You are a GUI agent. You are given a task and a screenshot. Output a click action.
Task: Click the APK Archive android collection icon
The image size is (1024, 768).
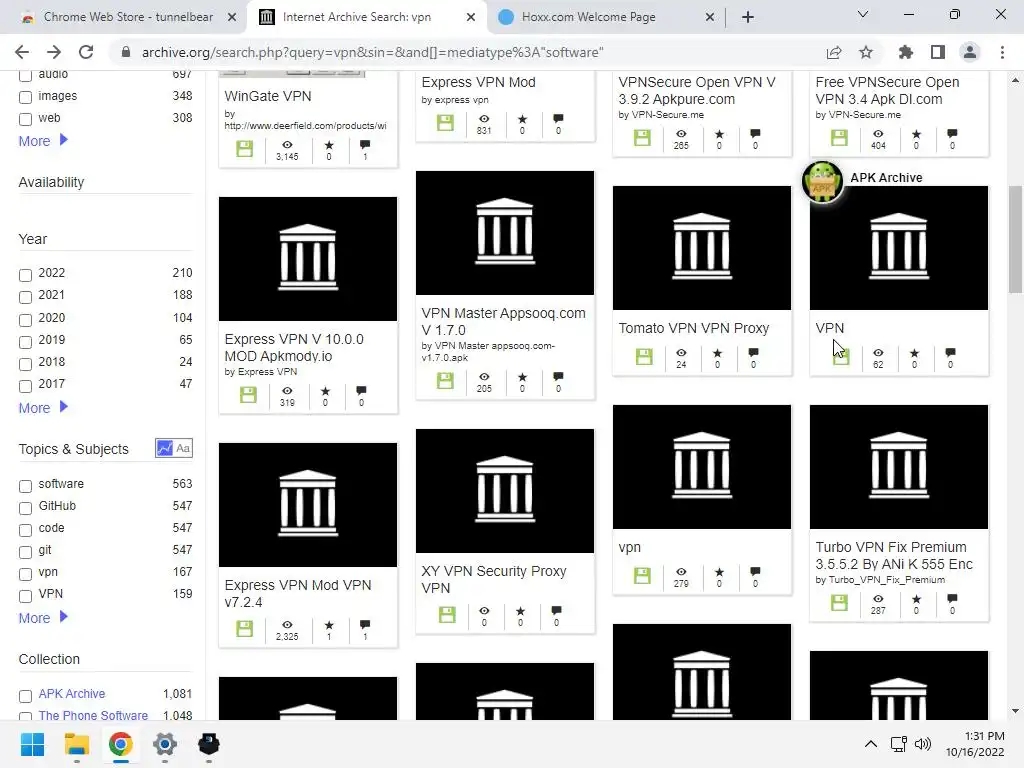(823, 182)
